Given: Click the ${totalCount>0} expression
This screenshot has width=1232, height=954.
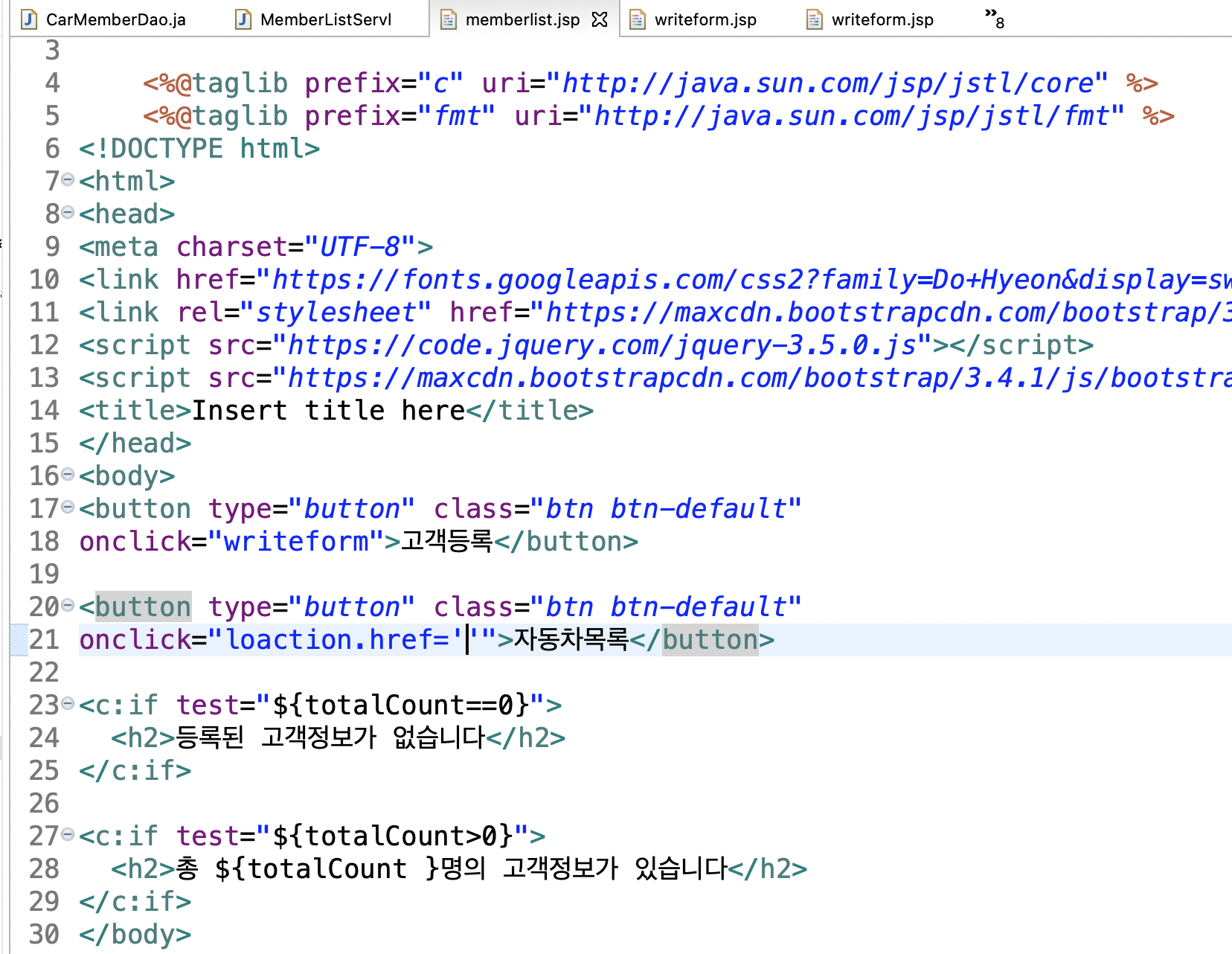Looking at the screenshot, I should pyautogui.click(x=393, y=836).
